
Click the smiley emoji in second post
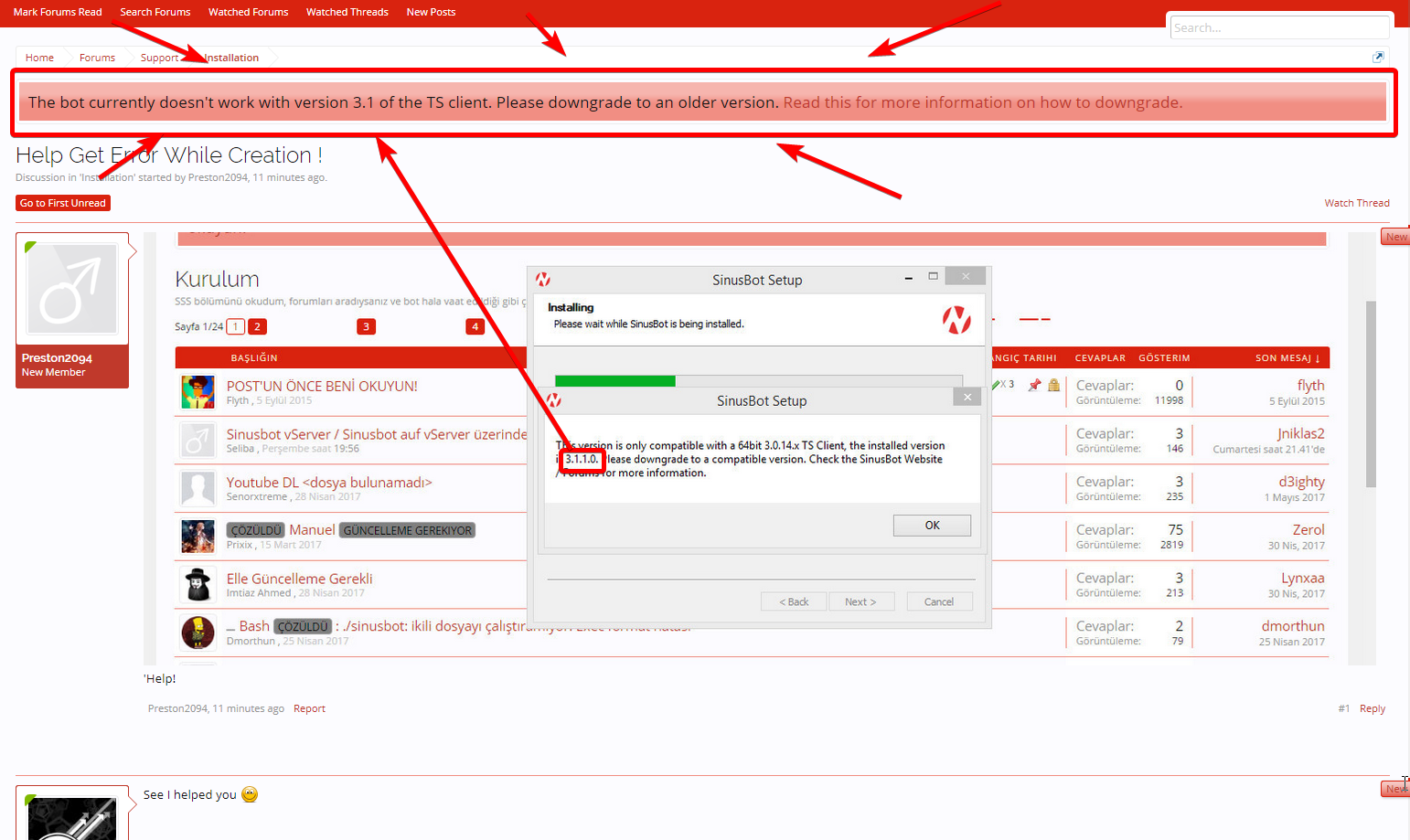coord(250,794)
